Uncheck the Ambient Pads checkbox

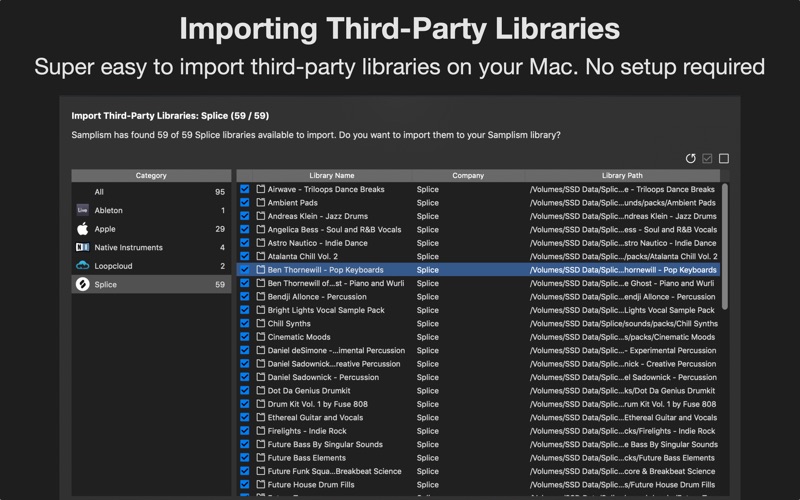(x=245, y=203)
